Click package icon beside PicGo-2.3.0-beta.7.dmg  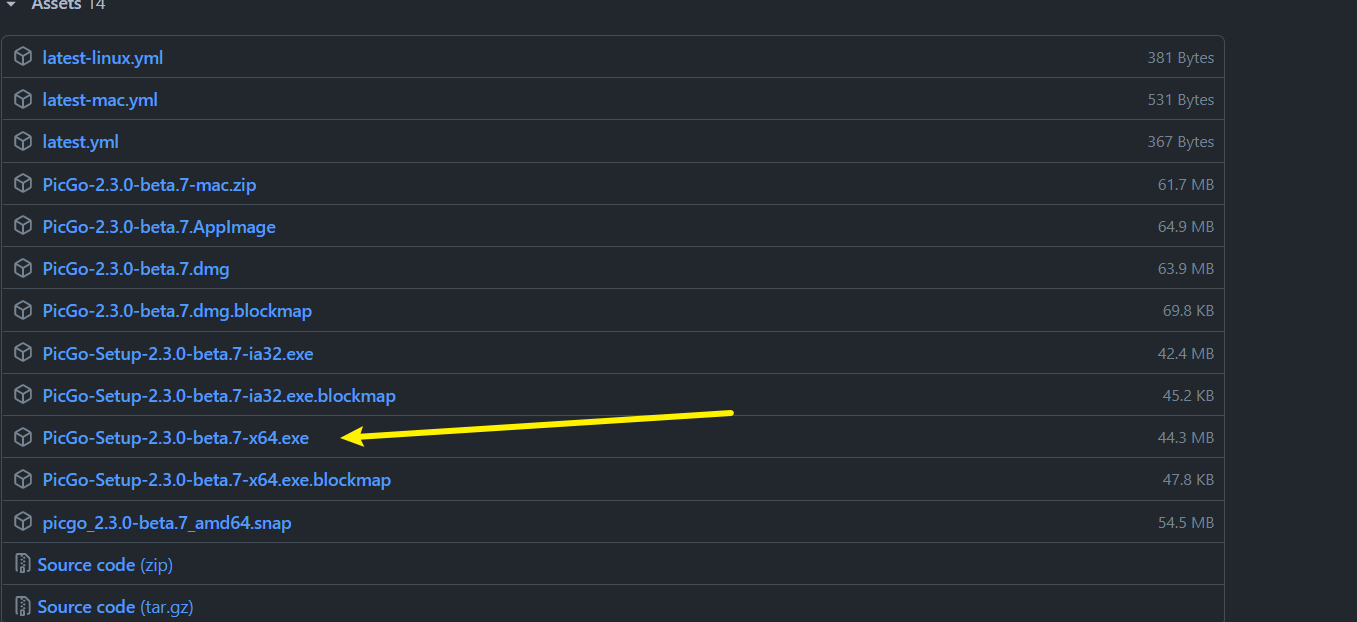pos(23,269)
